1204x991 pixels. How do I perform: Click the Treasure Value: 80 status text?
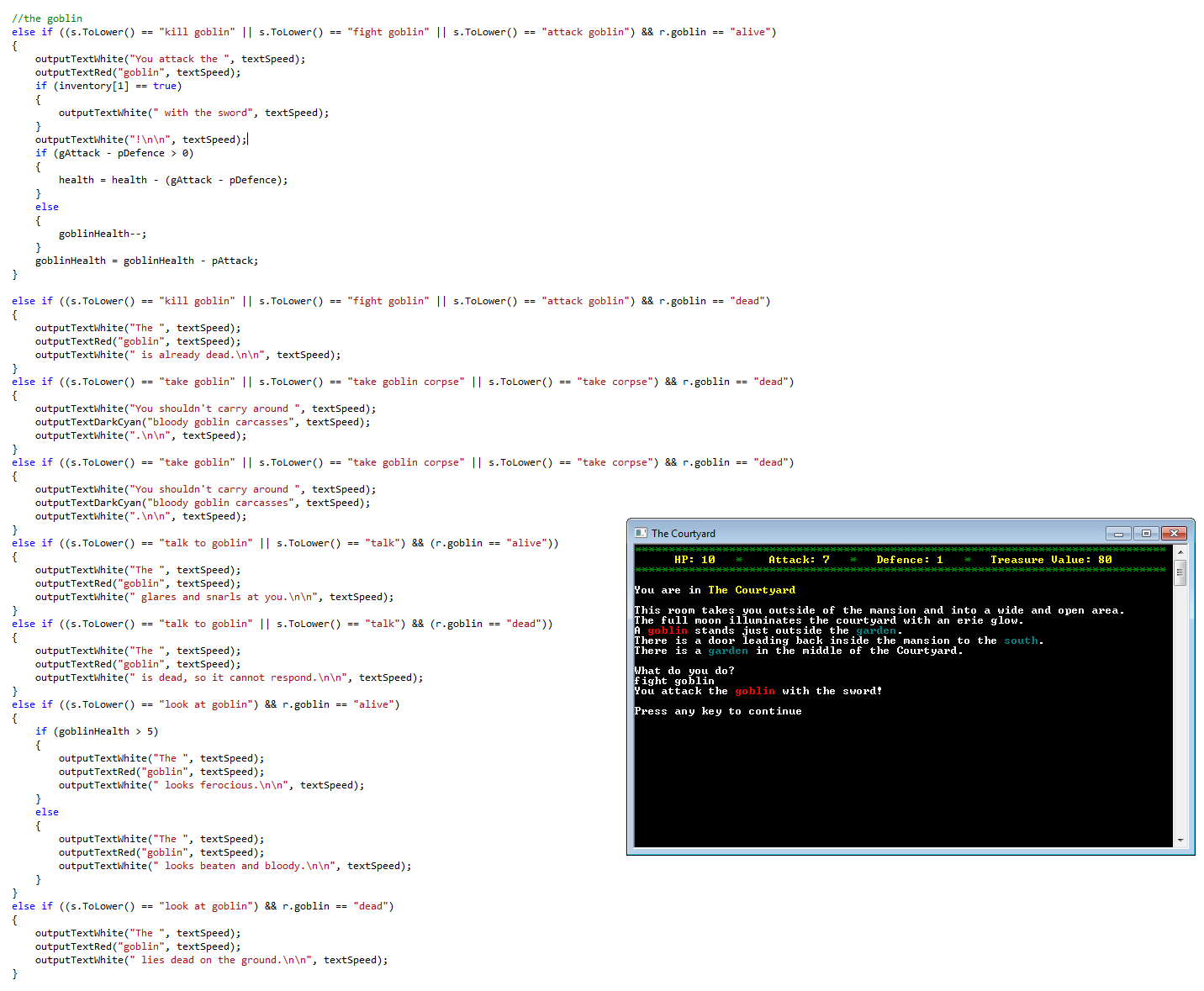pyautogui.click(x=1050, y=560)
